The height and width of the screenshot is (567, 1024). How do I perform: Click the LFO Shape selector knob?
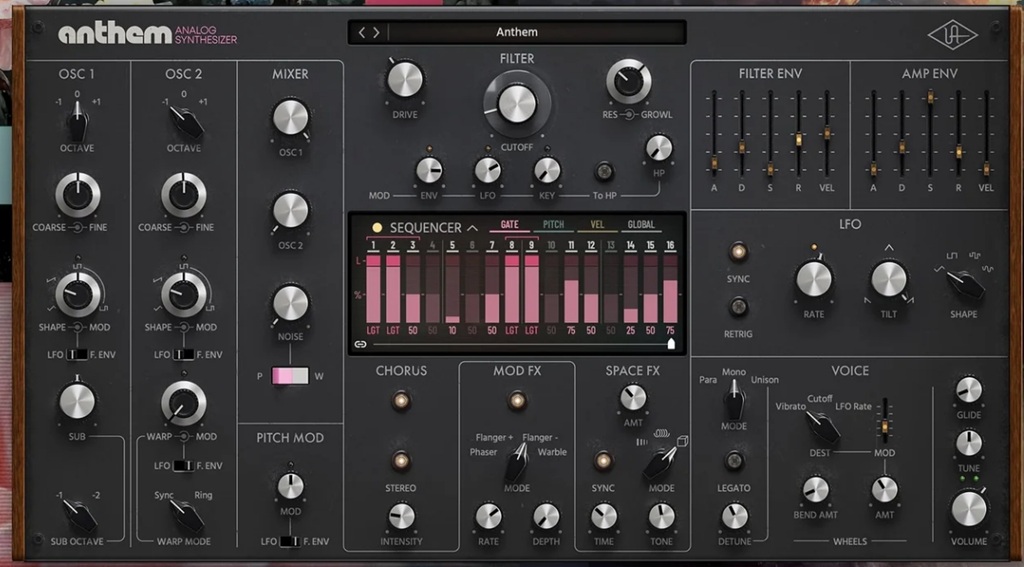click(965, 285)
